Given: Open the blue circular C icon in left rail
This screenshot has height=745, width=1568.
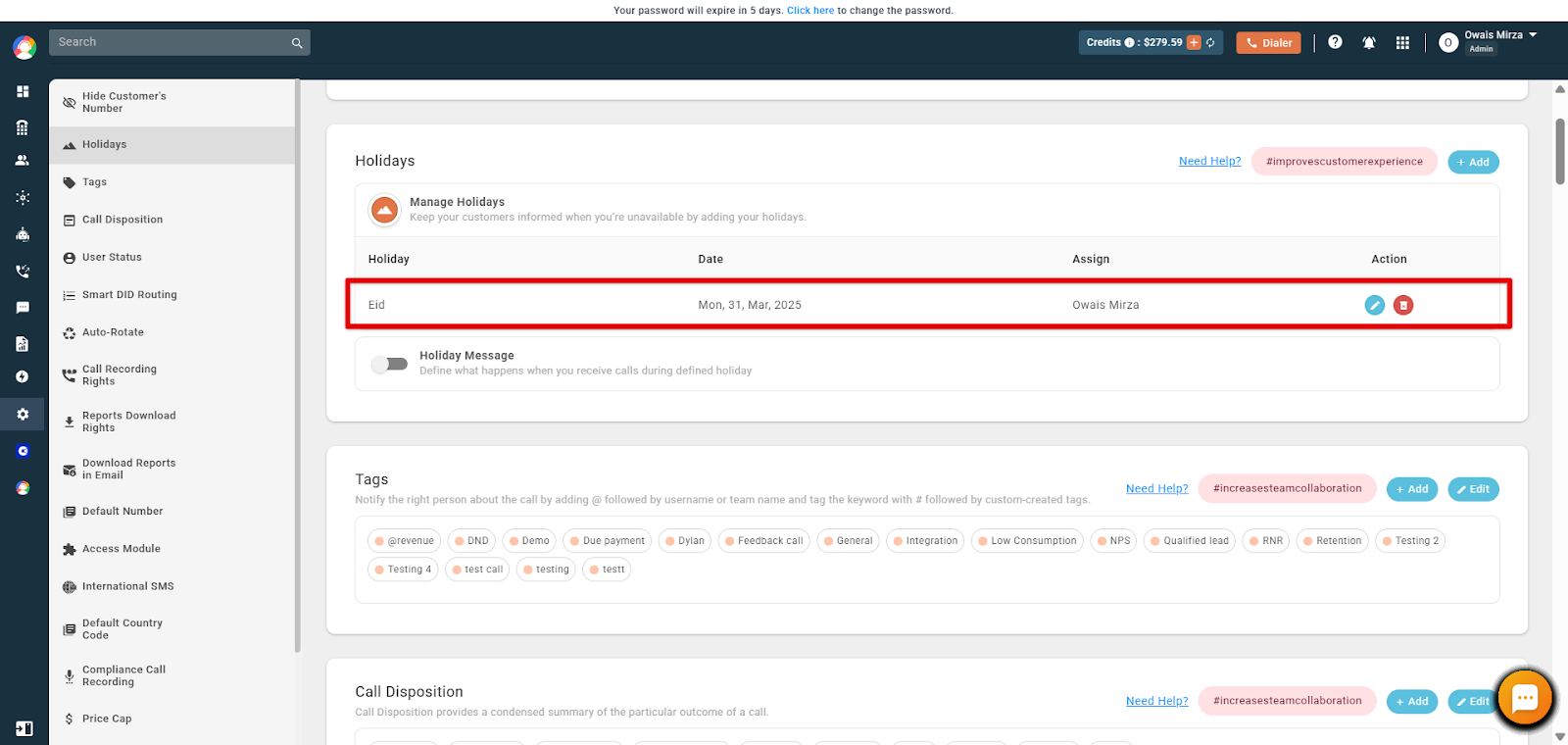Looking at the screenshot, I should [x=23, y=451].
